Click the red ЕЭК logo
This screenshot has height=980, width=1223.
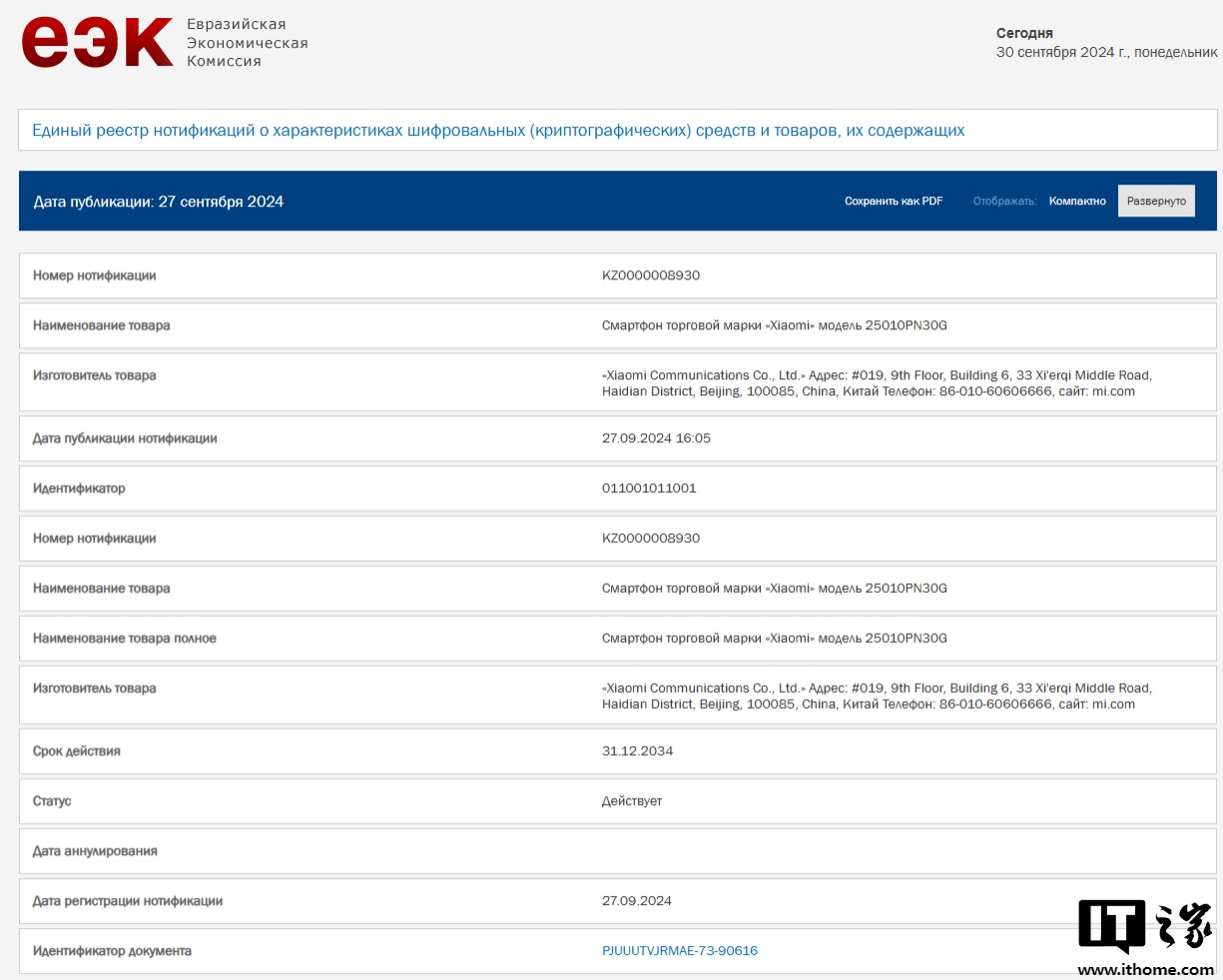pos(97,43)
